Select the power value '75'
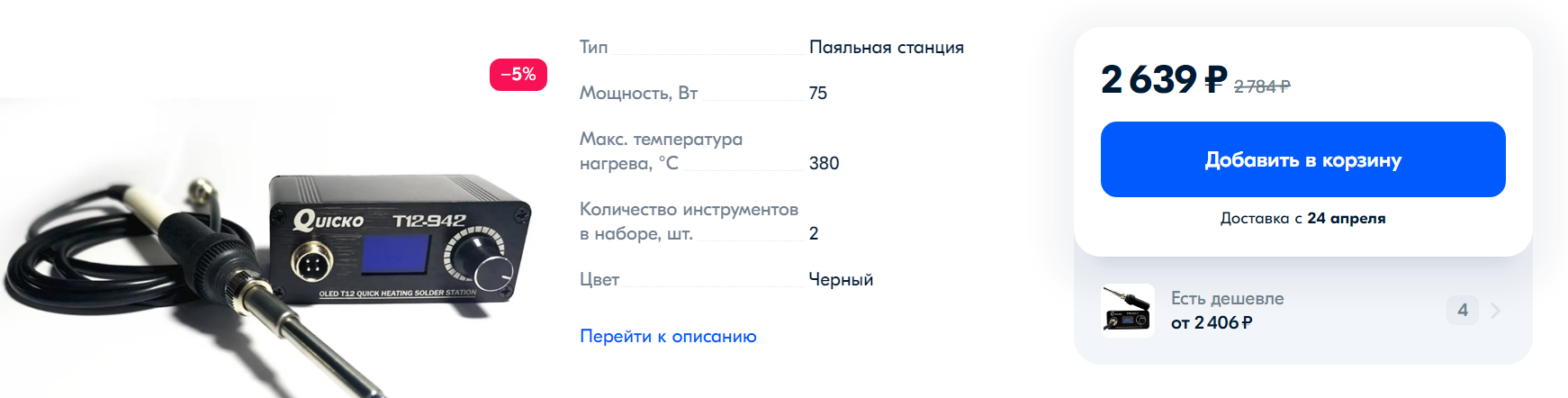Image resolution: width=1568 pixels, height=398 pixels. 817,94
